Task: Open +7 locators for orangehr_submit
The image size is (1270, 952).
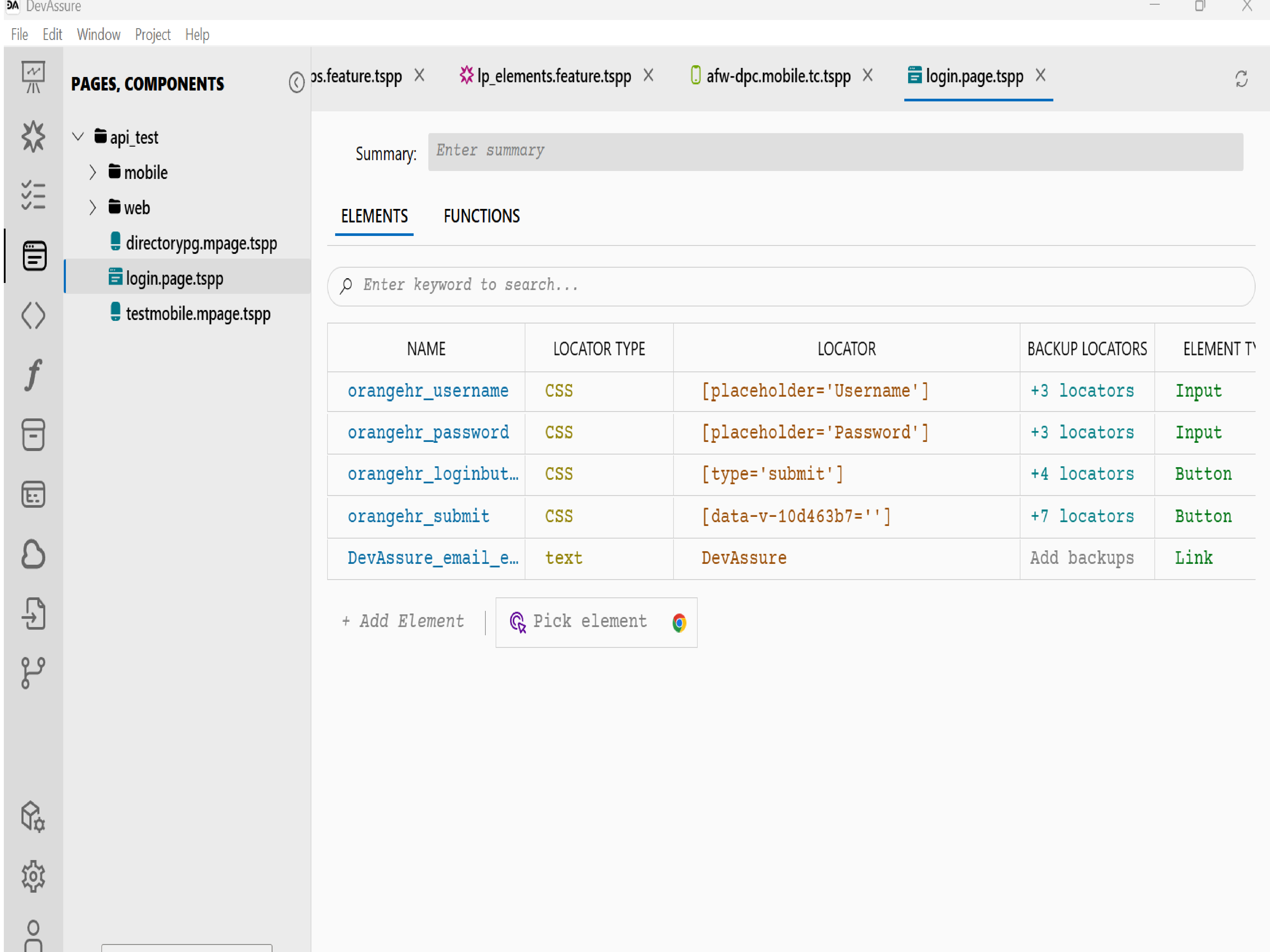Action: [1082, 516]
